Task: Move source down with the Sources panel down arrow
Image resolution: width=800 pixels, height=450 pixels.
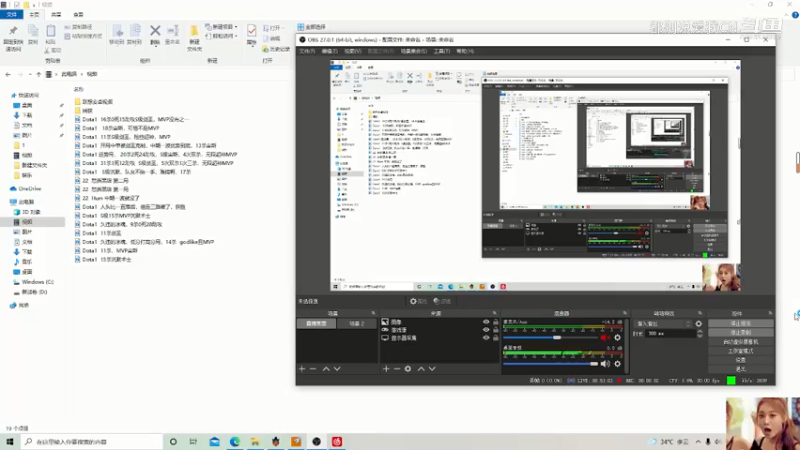Action: point(432,368)
